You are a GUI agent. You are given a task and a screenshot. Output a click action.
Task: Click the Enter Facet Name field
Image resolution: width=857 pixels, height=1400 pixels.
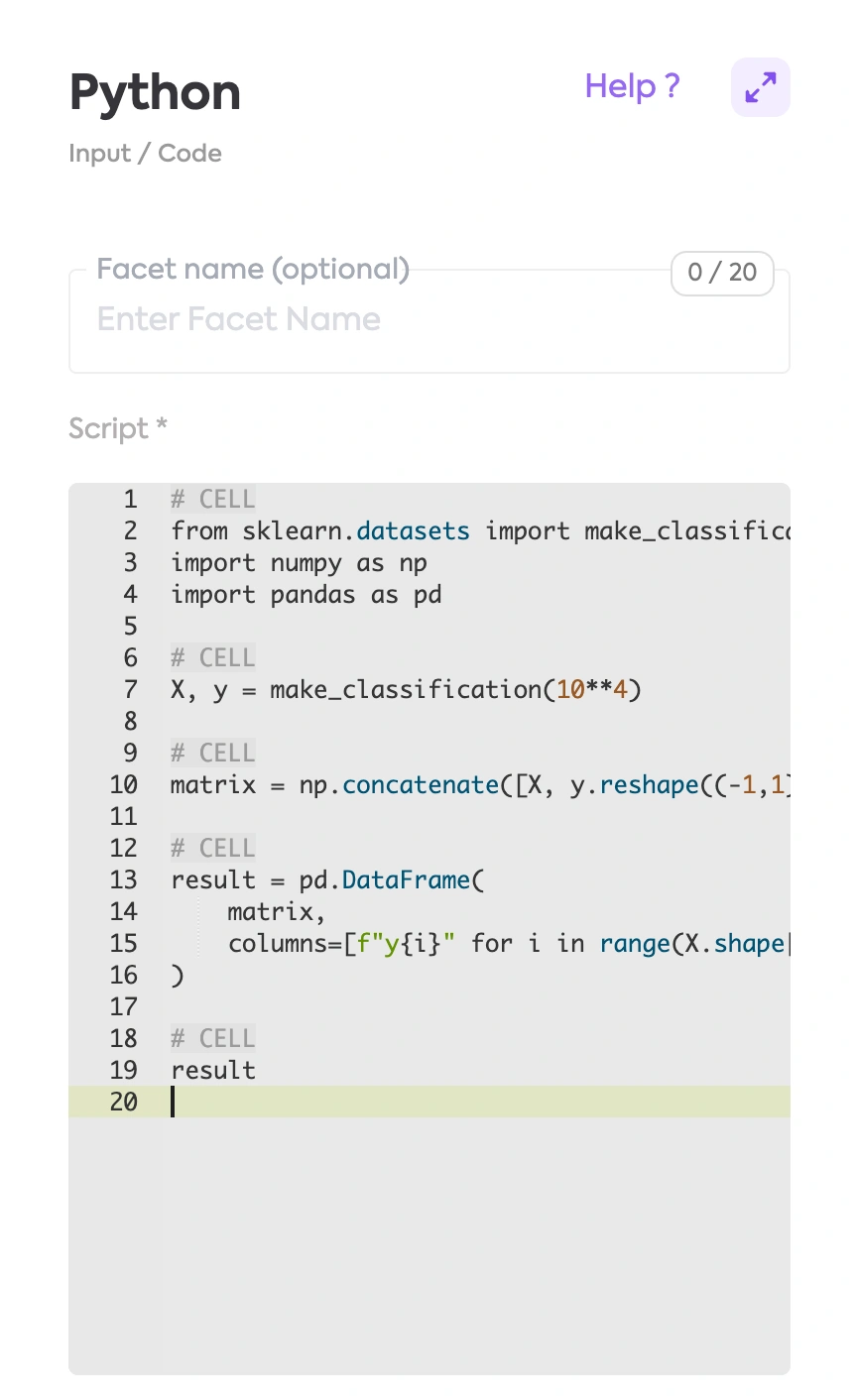(428, 320)
